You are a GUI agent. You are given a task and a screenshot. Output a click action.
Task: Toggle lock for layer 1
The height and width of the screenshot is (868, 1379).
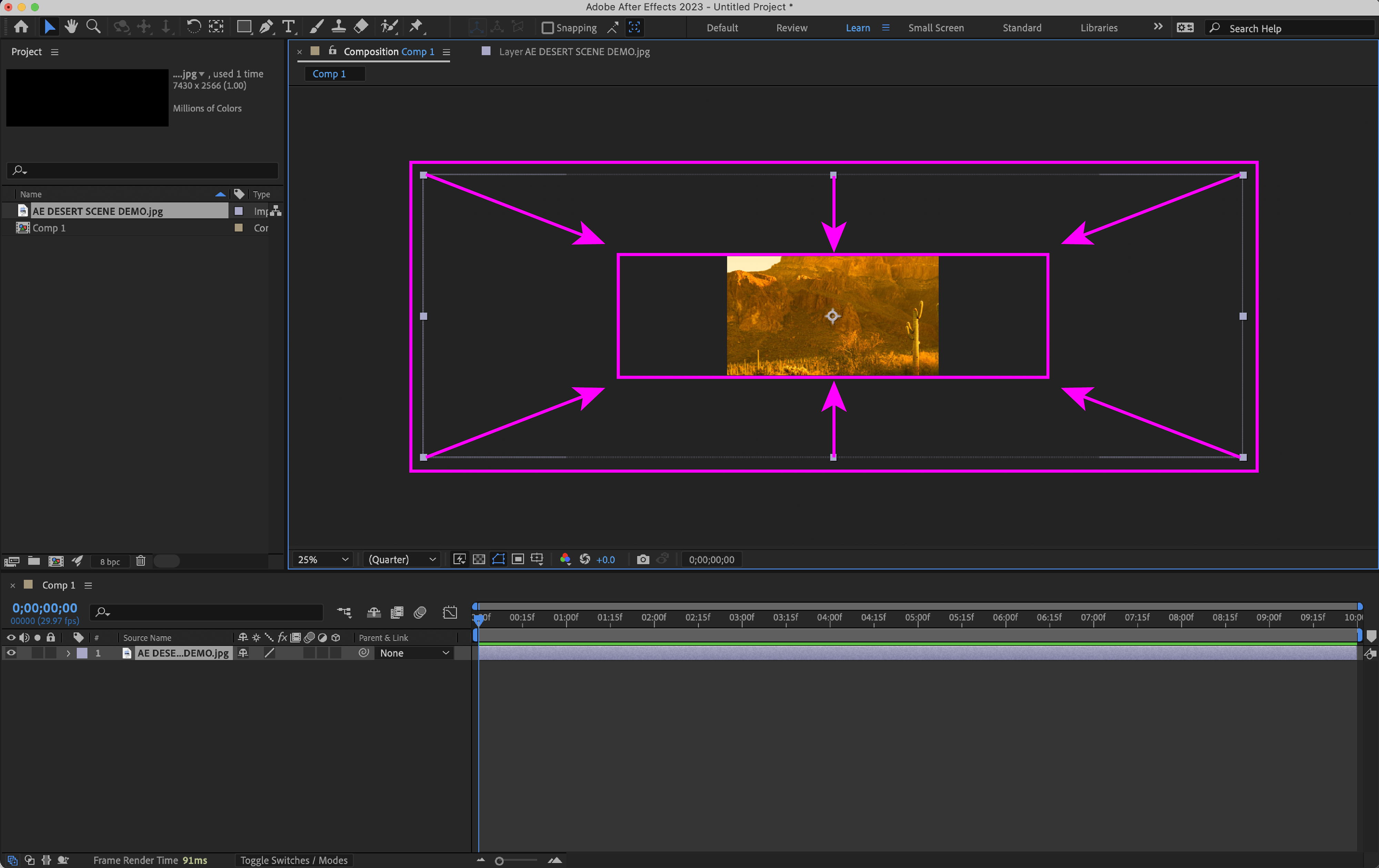click(x=51, y=653)
